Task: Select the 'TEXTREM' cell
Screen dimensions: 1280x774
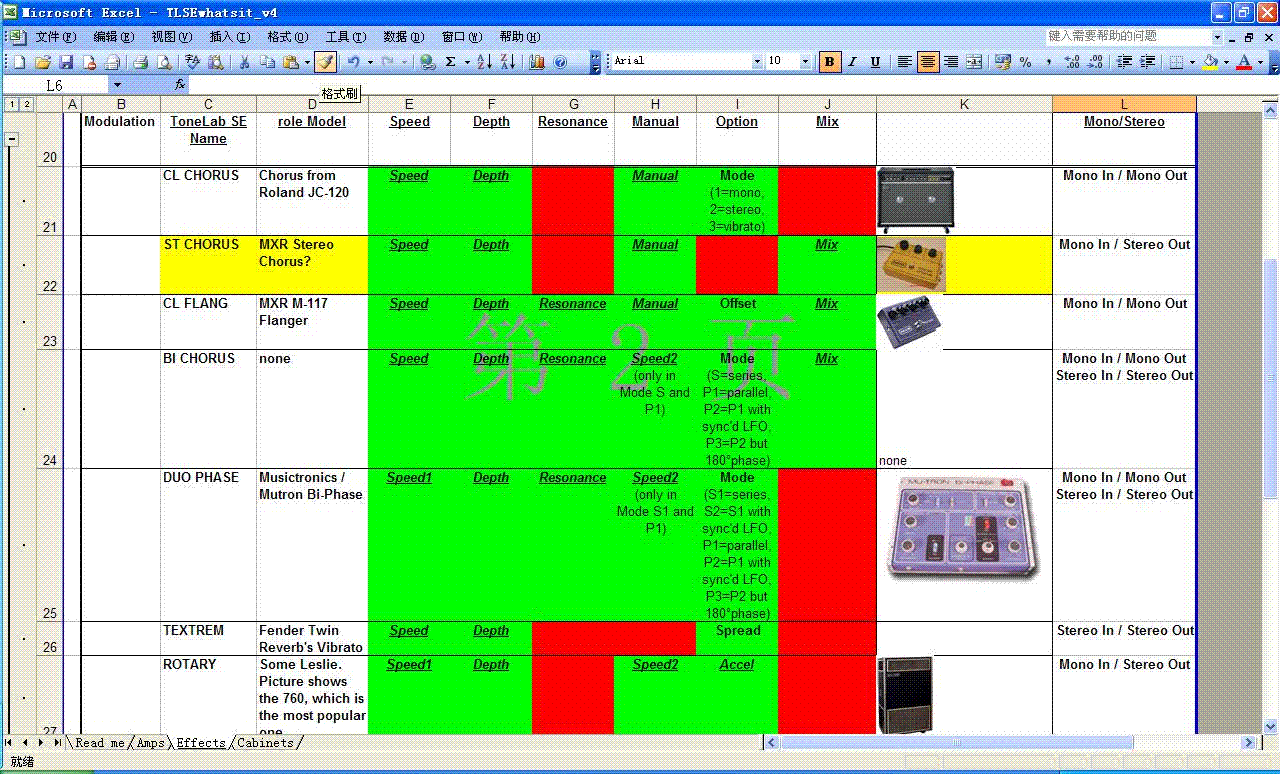Action: coord(208,639)
